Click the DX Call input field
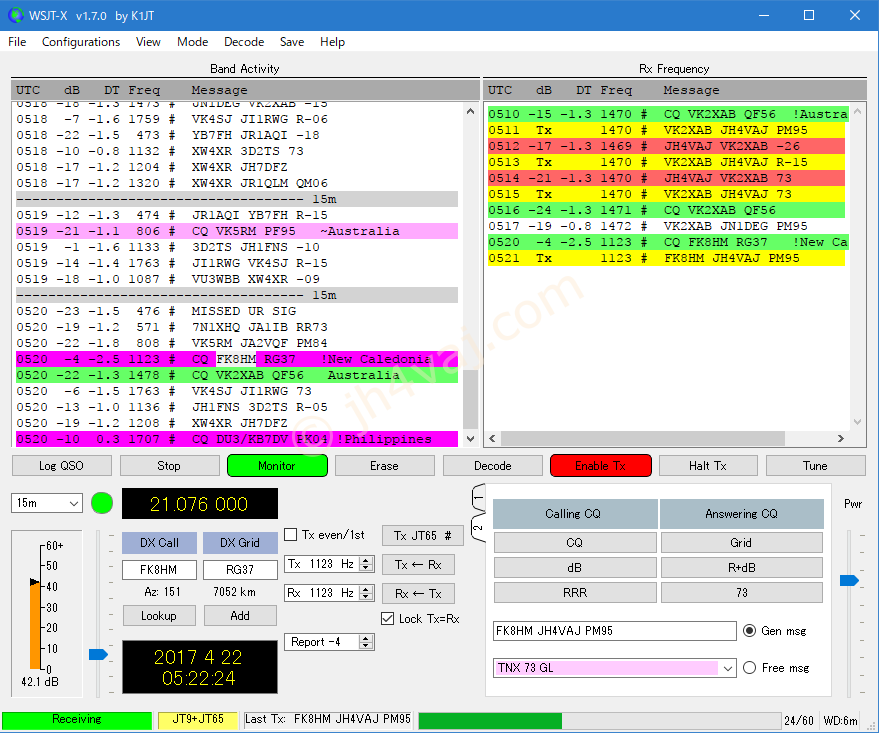This screenshot has height=733, width=879. 159,570
